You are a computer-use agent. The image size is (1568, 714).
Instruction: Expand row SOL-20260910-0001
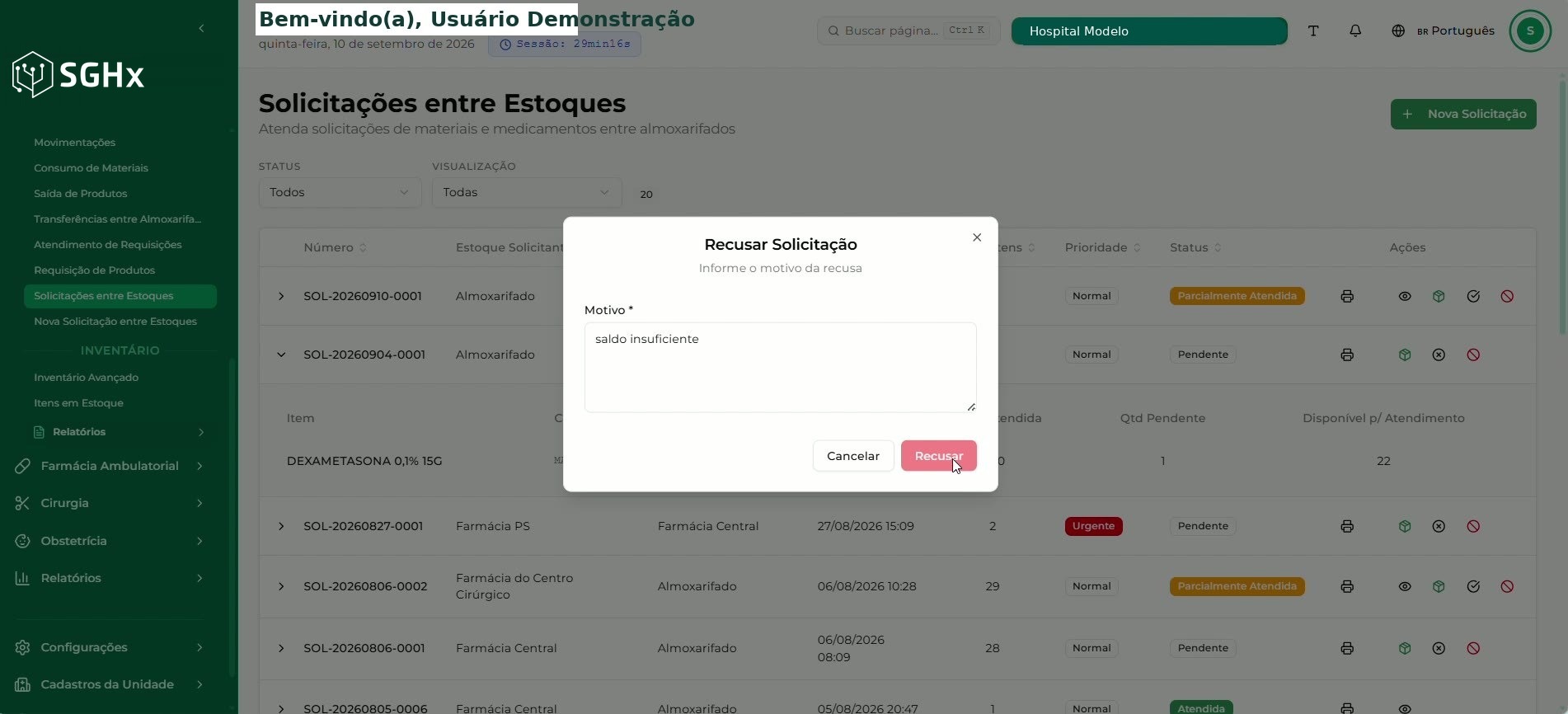point(281,296)
